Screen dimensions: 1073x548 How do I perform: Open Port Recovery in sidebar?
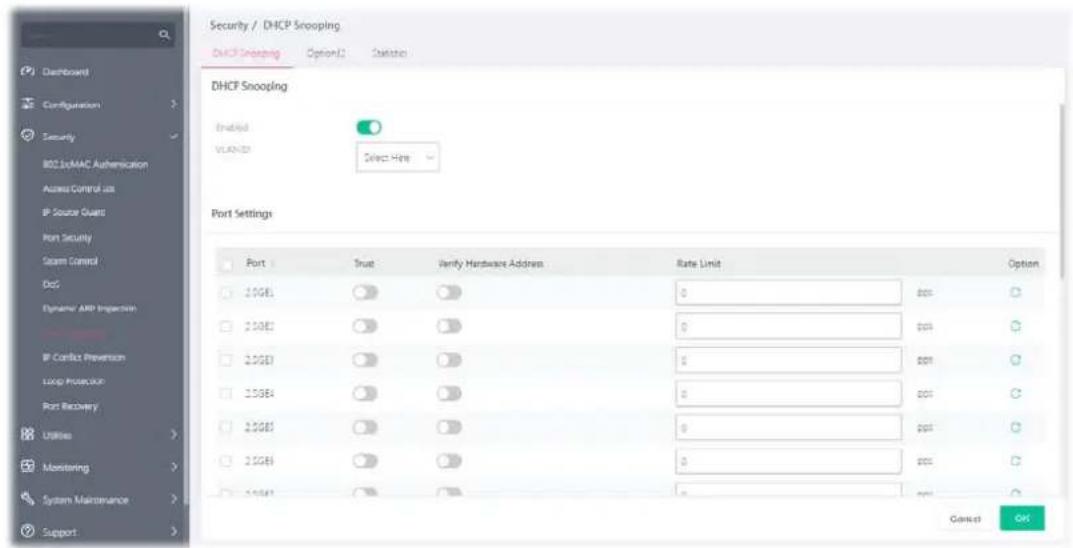[69, 406]
